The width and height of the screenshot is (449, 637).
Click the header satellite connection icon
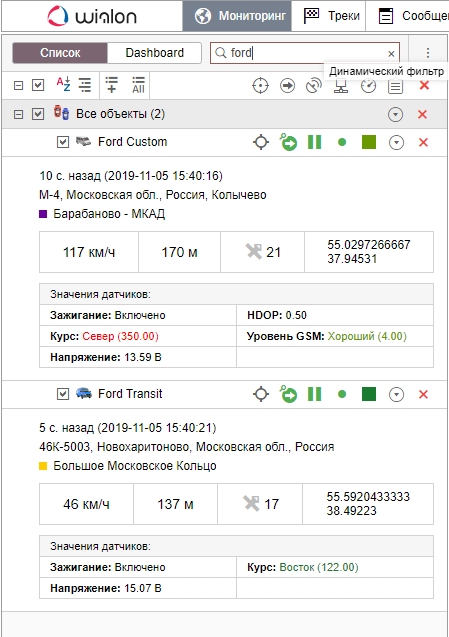pyautogui.click(x=314, y=86)
